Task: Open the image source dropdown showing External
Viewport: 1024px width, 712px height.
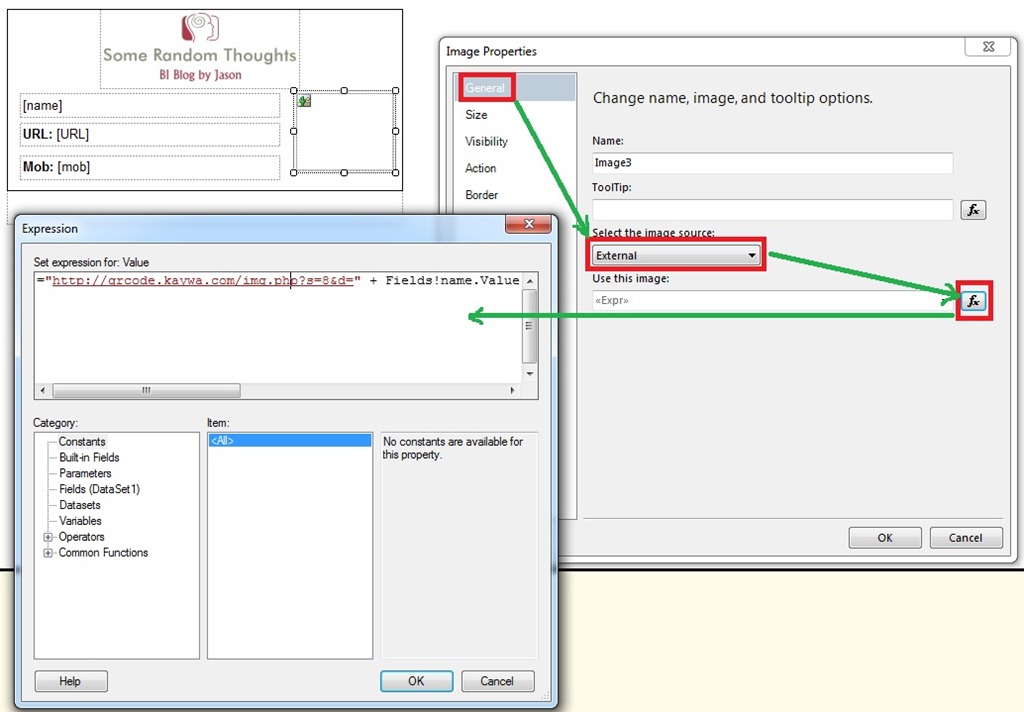Action: (676, 255)
